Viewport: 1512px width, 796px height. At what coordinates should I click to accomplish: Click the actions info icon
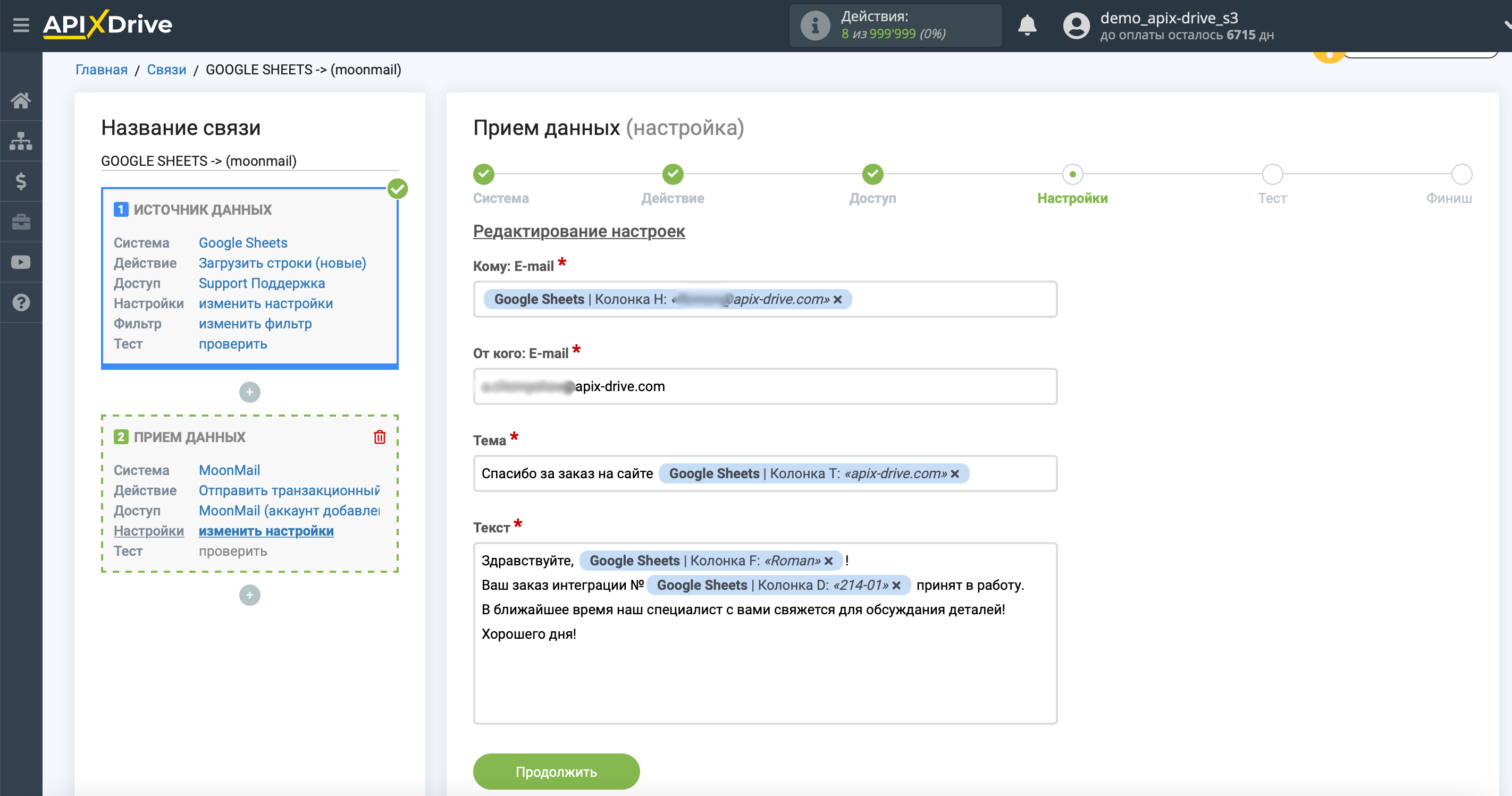pos(814,26)
